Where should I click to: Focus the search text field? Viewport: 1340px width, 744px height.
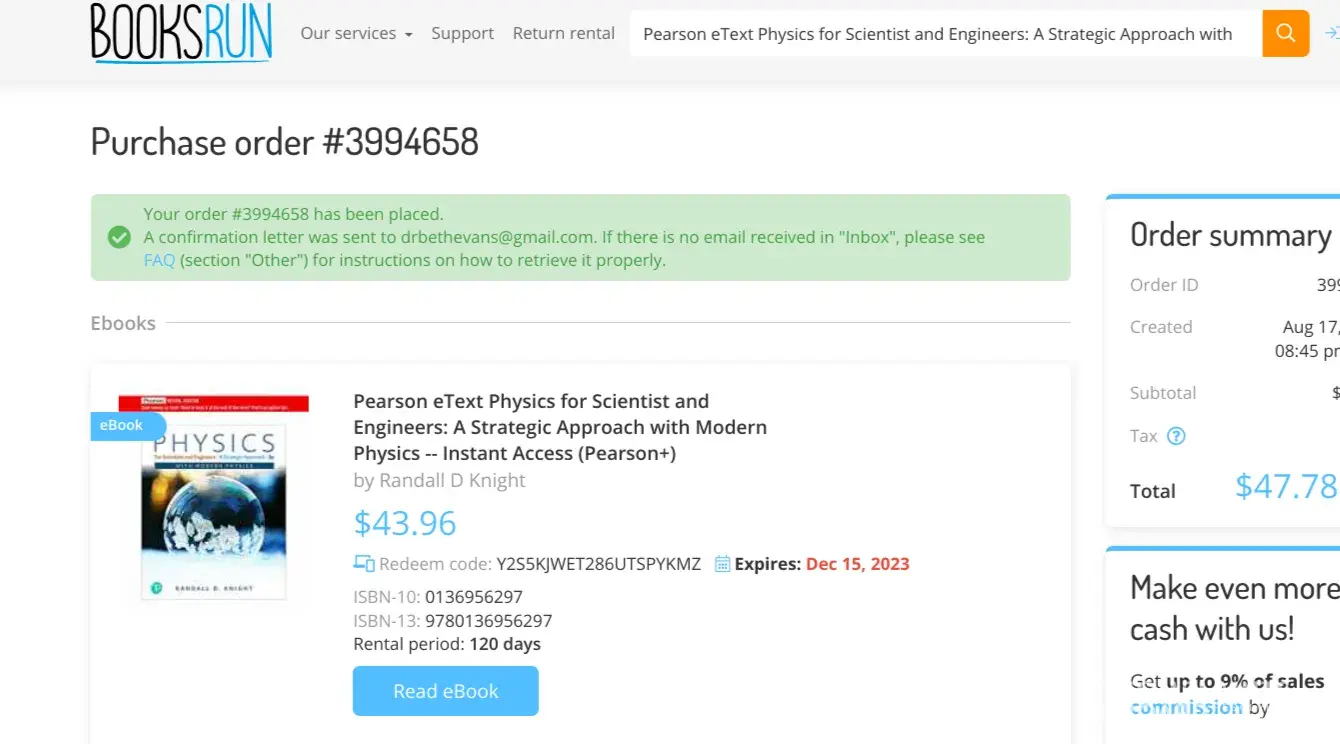[940, 34]
